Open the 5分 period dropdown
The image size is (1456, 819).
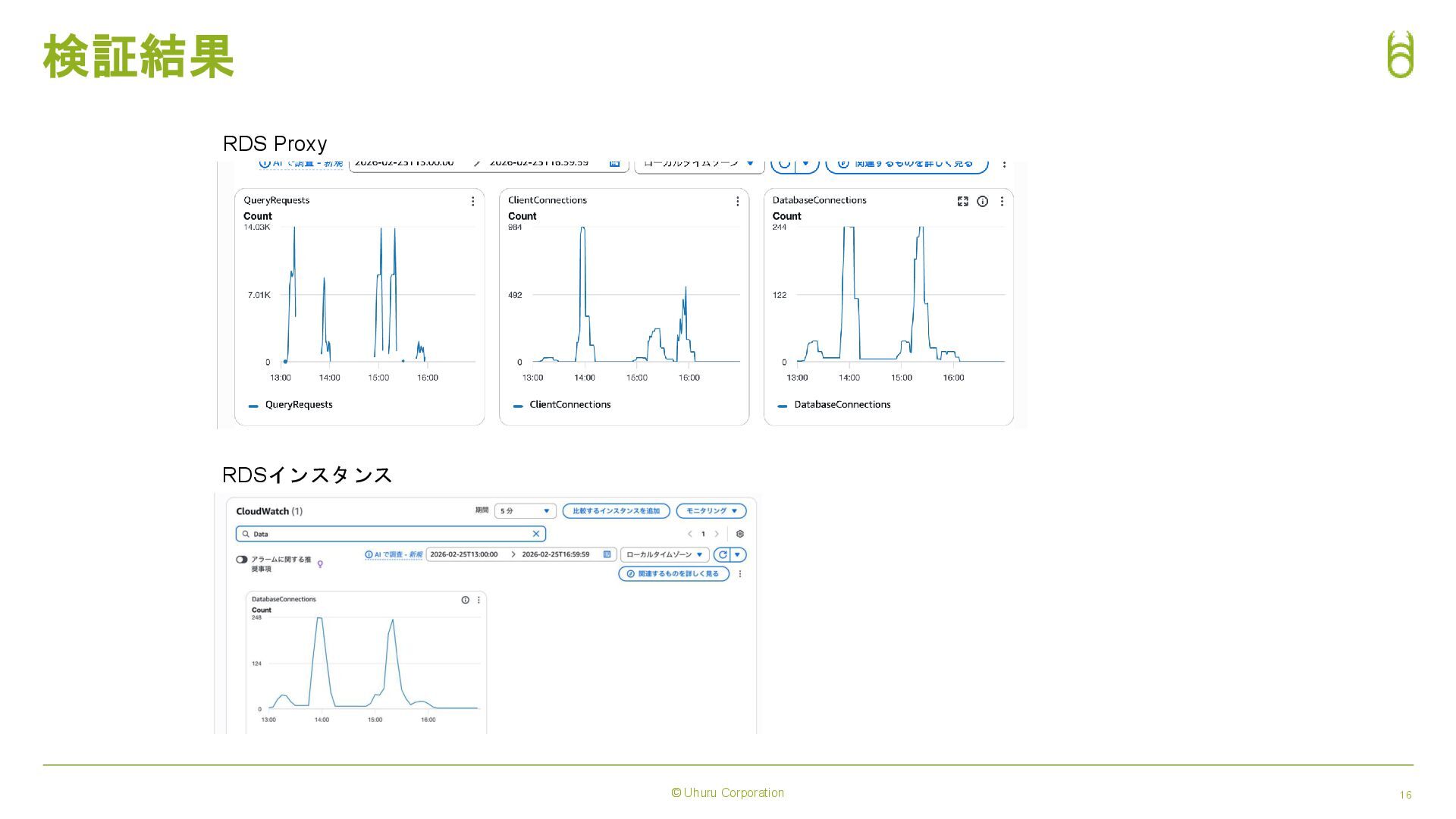tap(525, 511)
